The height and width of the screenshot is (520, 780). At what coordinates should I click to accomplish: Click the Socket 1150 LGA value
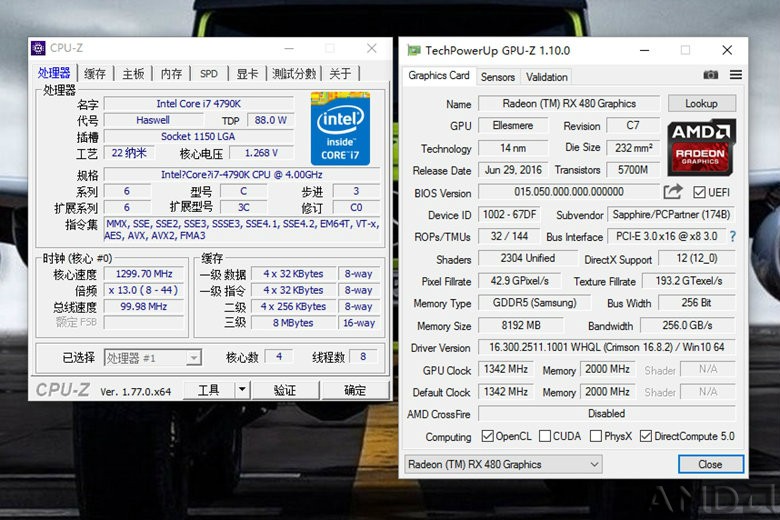pyautogui.click(x=198, y=136)
